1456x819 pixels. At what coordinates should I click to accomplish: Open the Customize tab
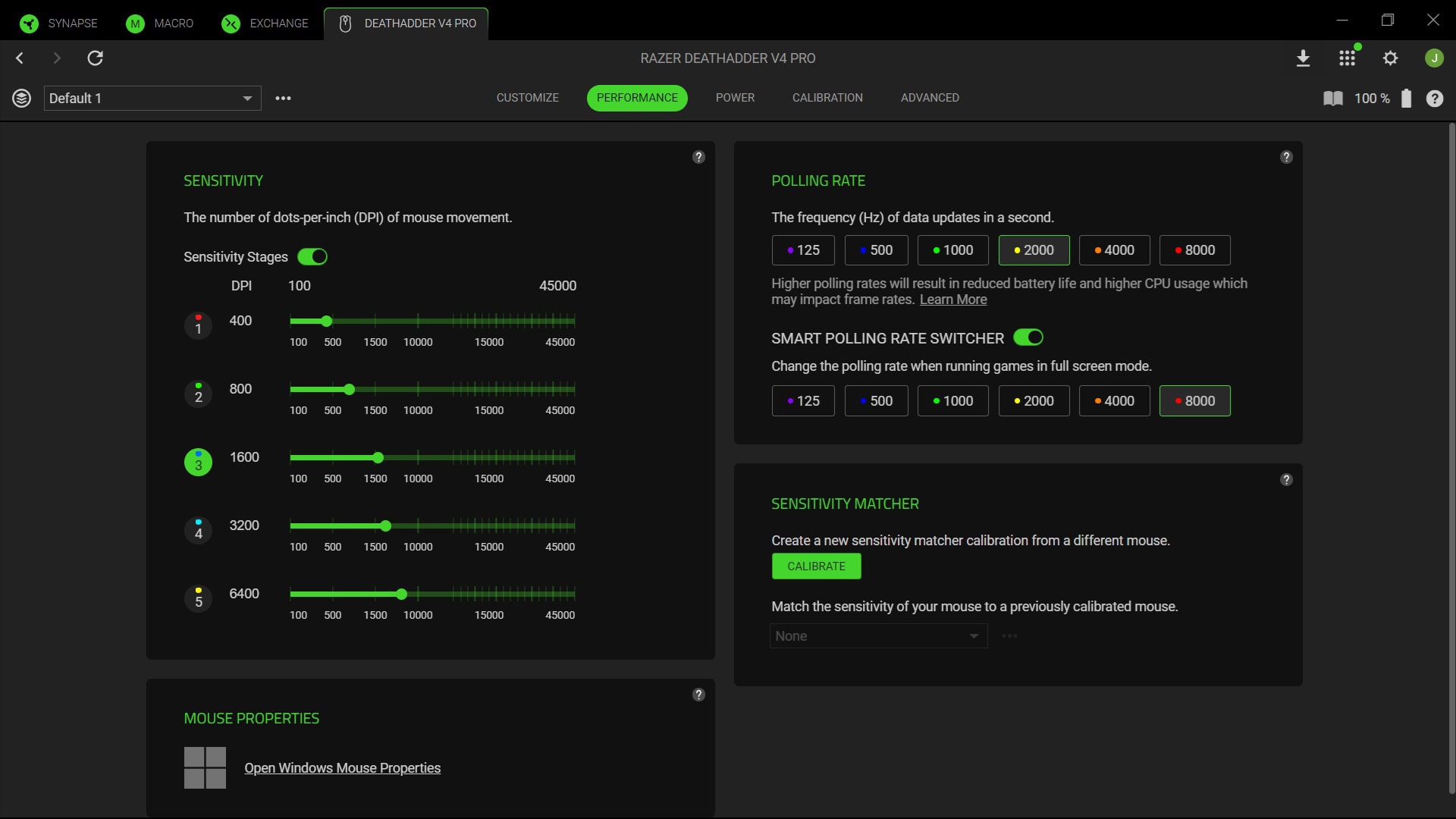527,98
